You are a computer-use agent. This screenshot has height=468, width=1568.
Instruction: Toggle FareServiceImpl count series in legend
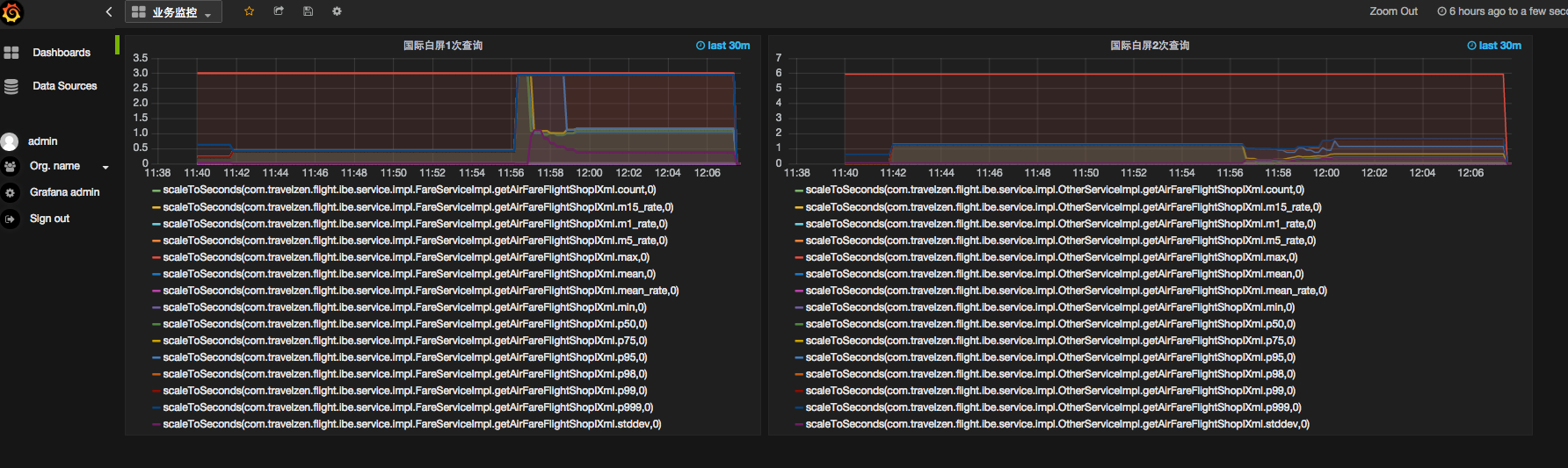pyautogui.click(x=410, y=190)
